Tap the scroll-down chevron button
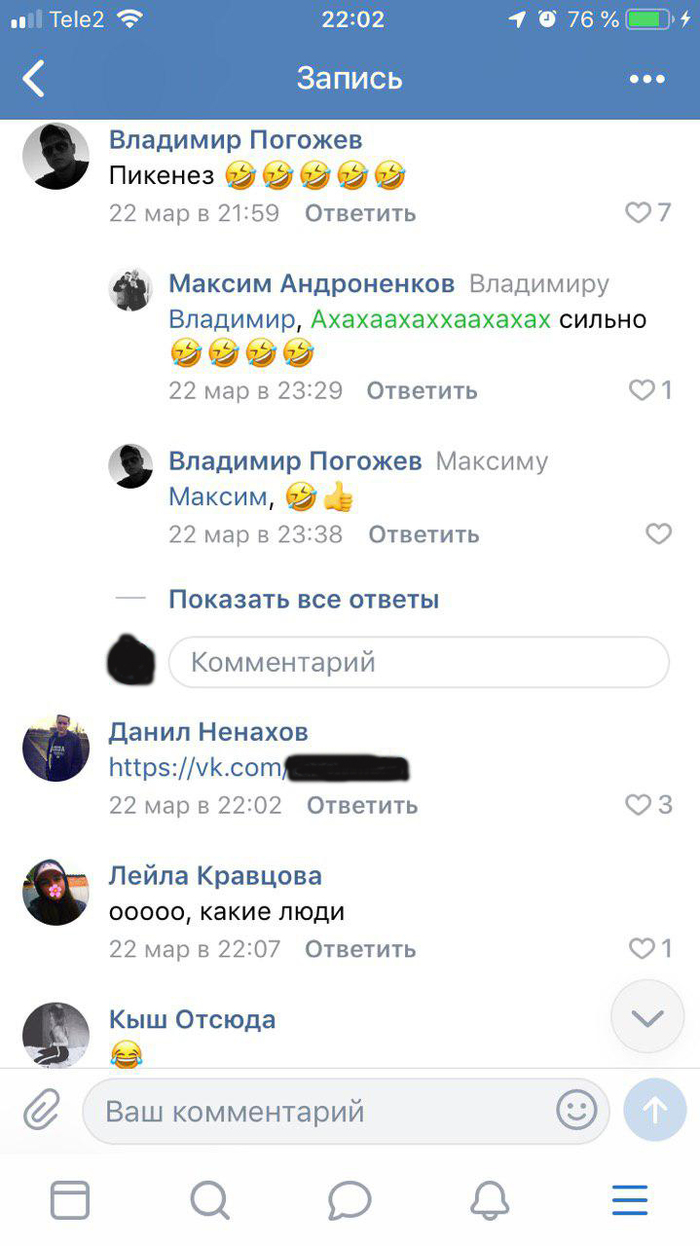The width and height of the screenshot is (700, 1246). [x=648, y=1017]
